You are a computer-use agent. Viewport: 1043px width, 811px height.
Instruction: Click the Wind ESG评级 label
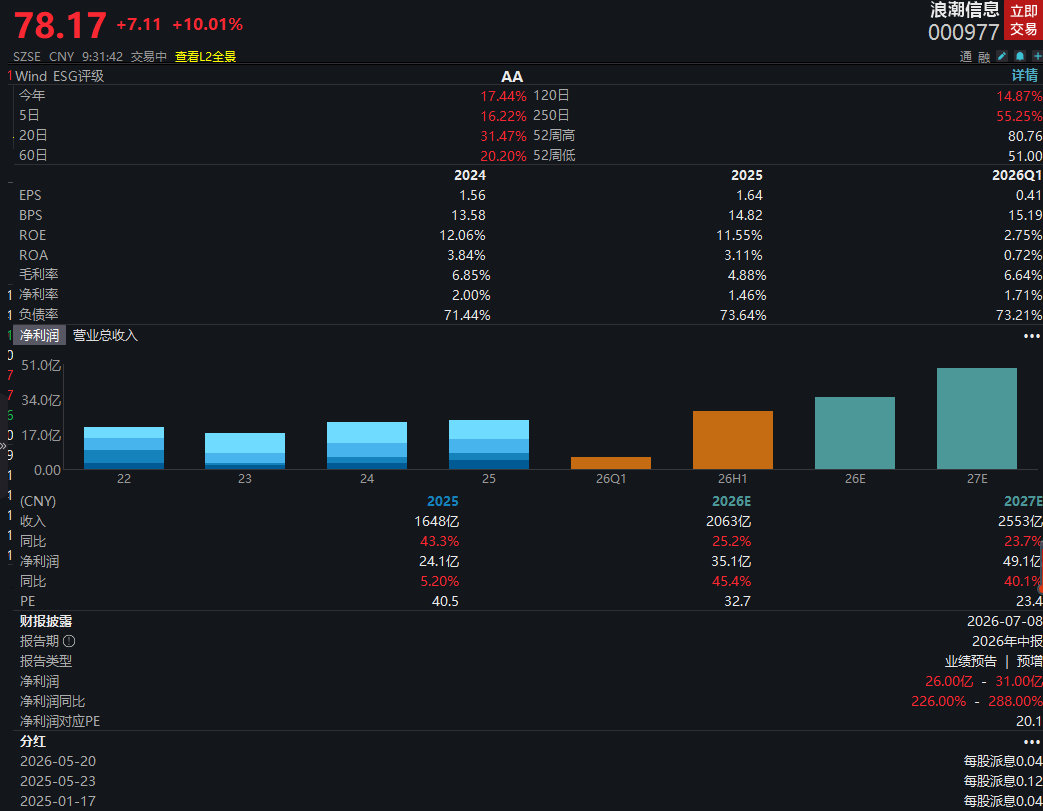coord(59,76)
